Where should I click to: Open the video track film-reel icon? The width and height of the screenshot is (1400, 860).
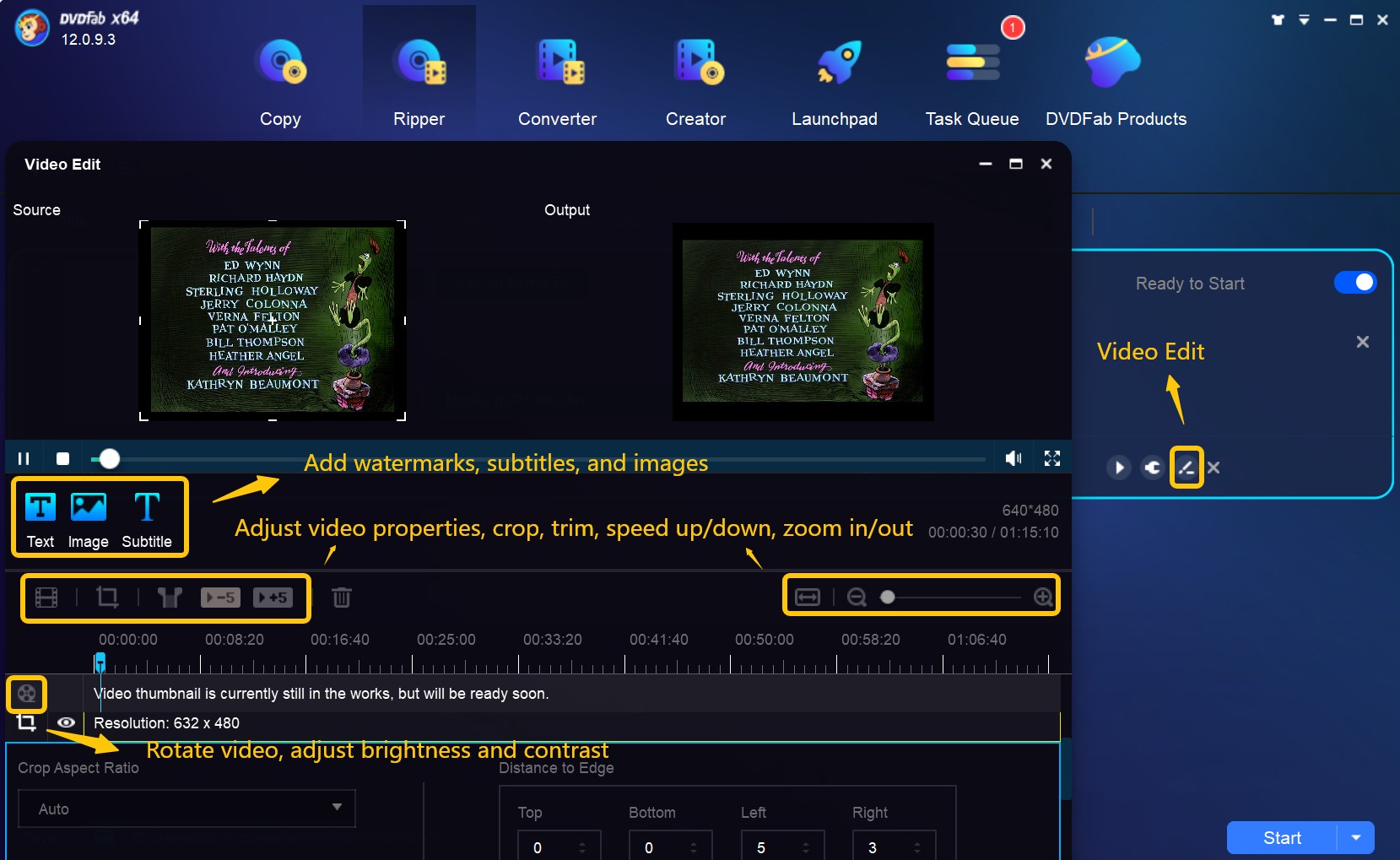tap(27, 695)
